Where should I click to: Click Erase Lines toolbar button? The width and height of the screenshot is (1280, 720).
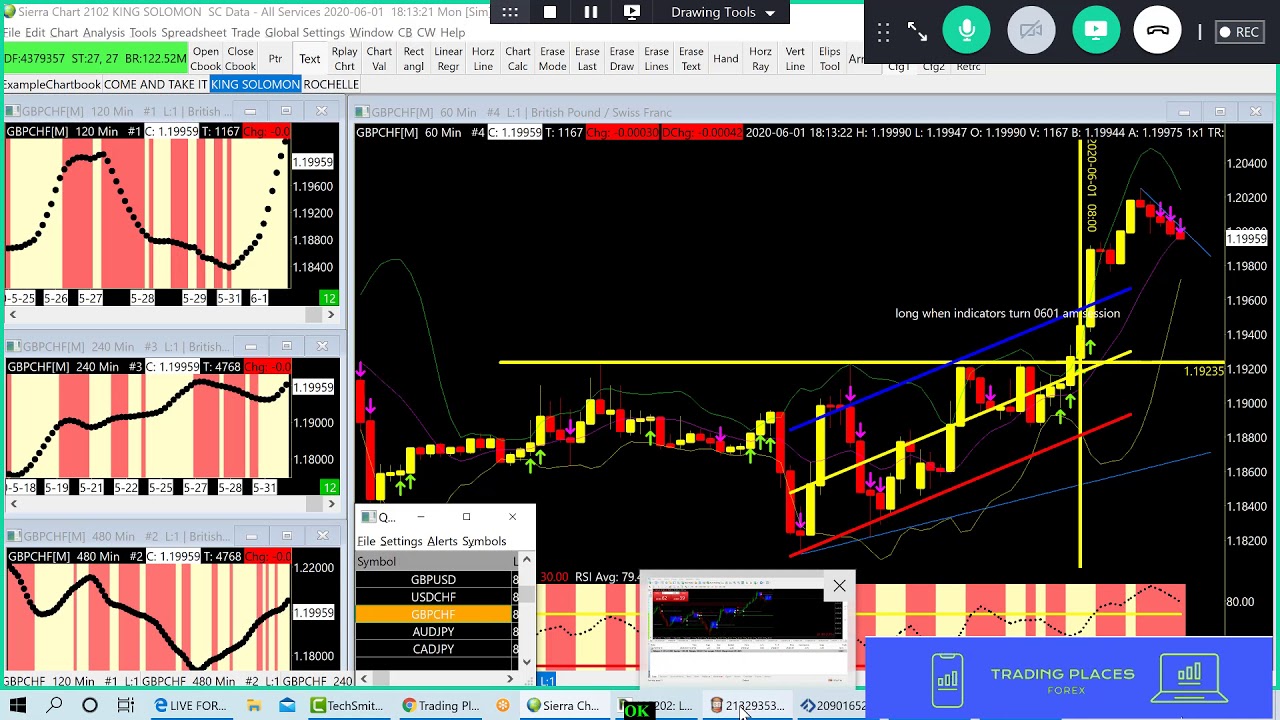(x=656, y=59)
